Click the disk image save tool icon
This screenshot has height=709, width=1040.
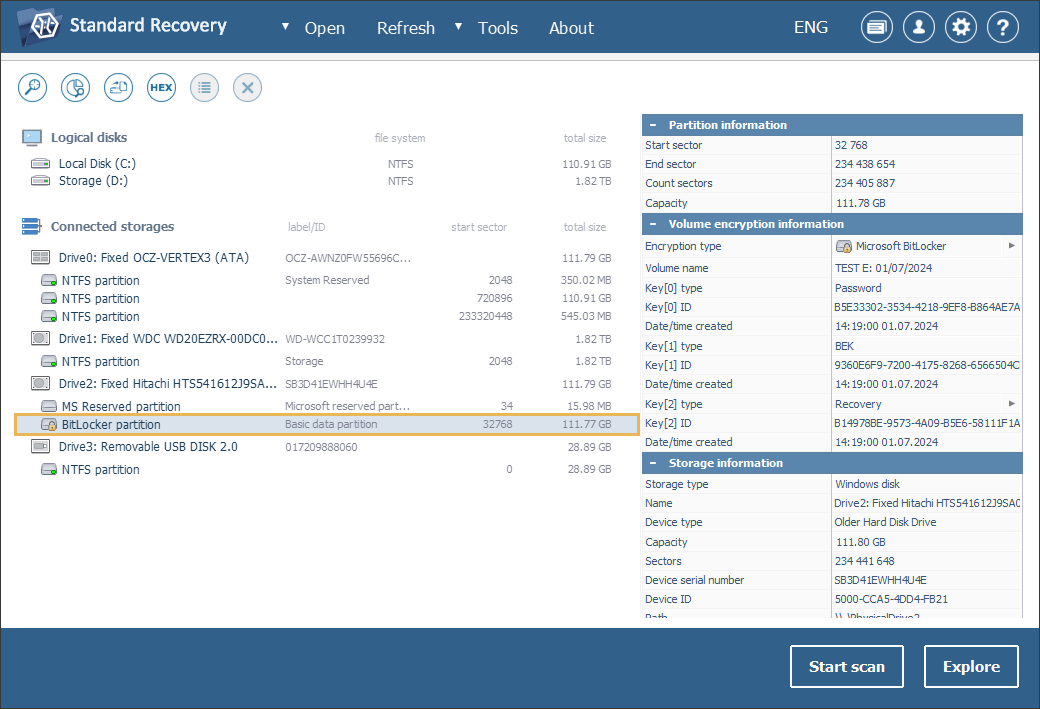pyautogui.click(x=119, y=88)
